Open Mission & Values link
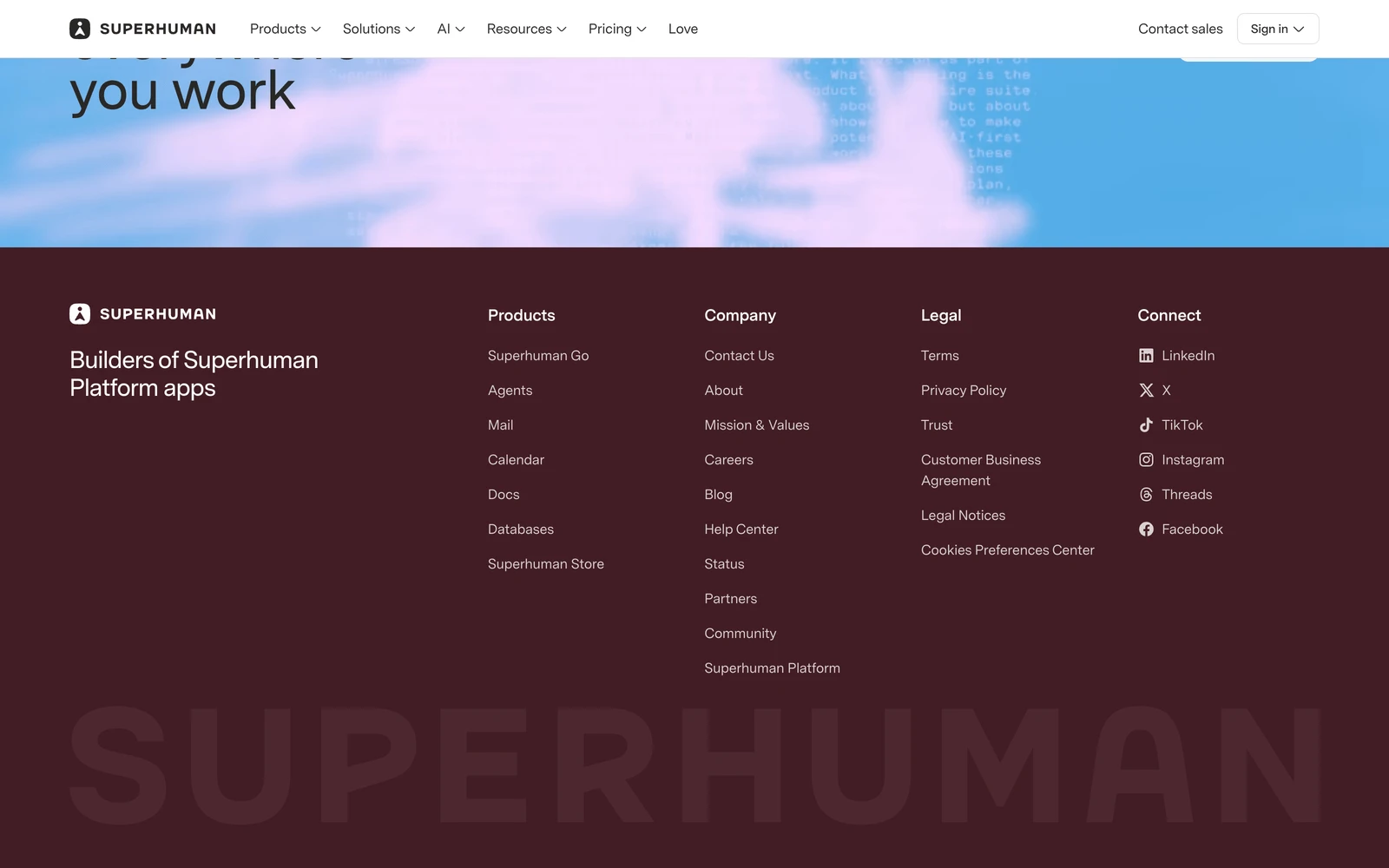Viewport: 1389px width, 868px height. click(757, 425)
